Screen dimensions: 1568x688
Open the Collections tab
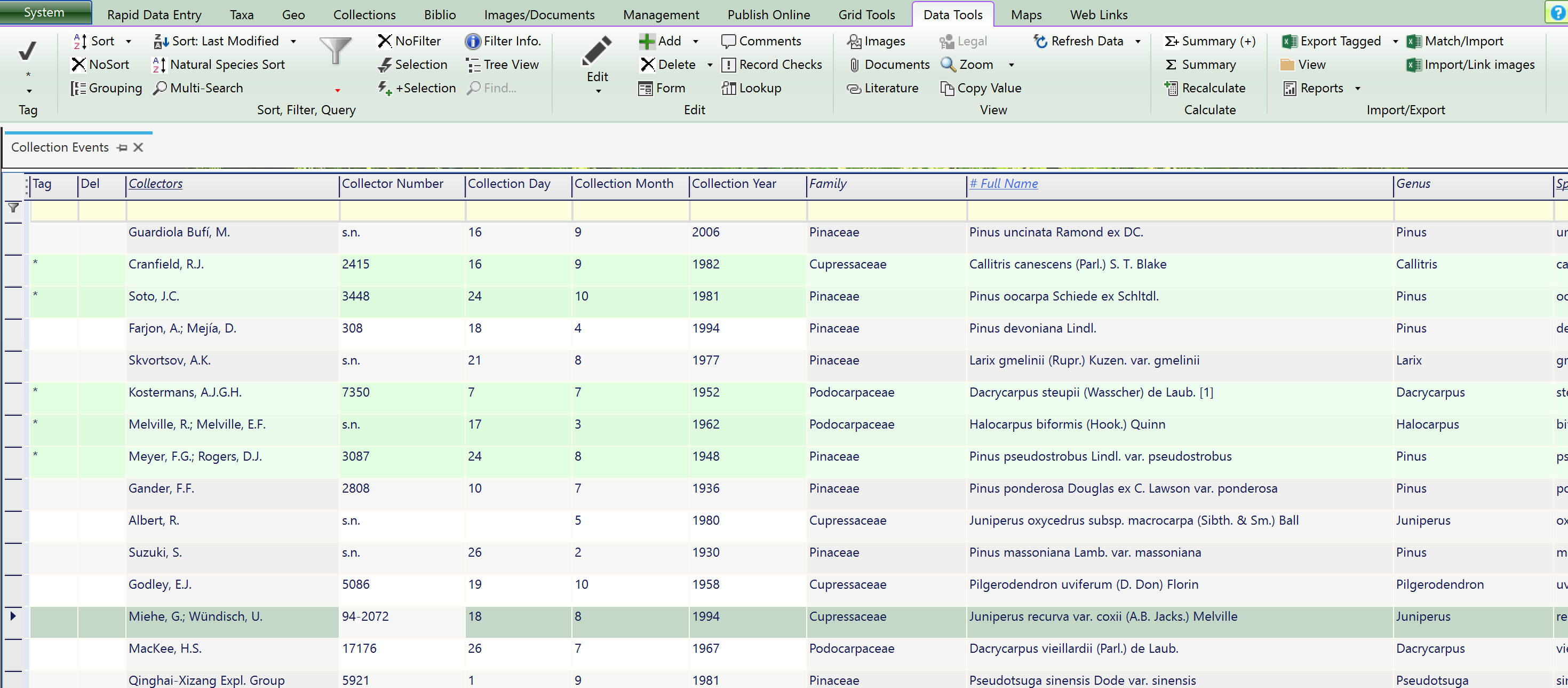[x=364, y=14]
